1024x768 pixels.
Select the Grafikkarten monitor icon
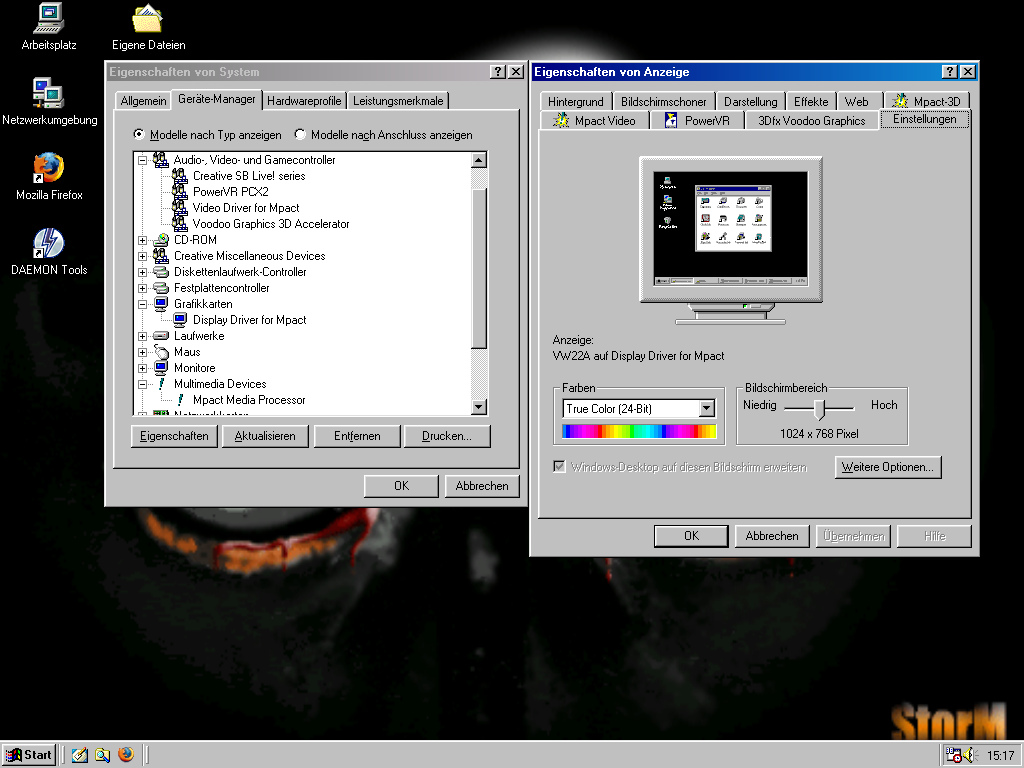(x=161, y=304)
